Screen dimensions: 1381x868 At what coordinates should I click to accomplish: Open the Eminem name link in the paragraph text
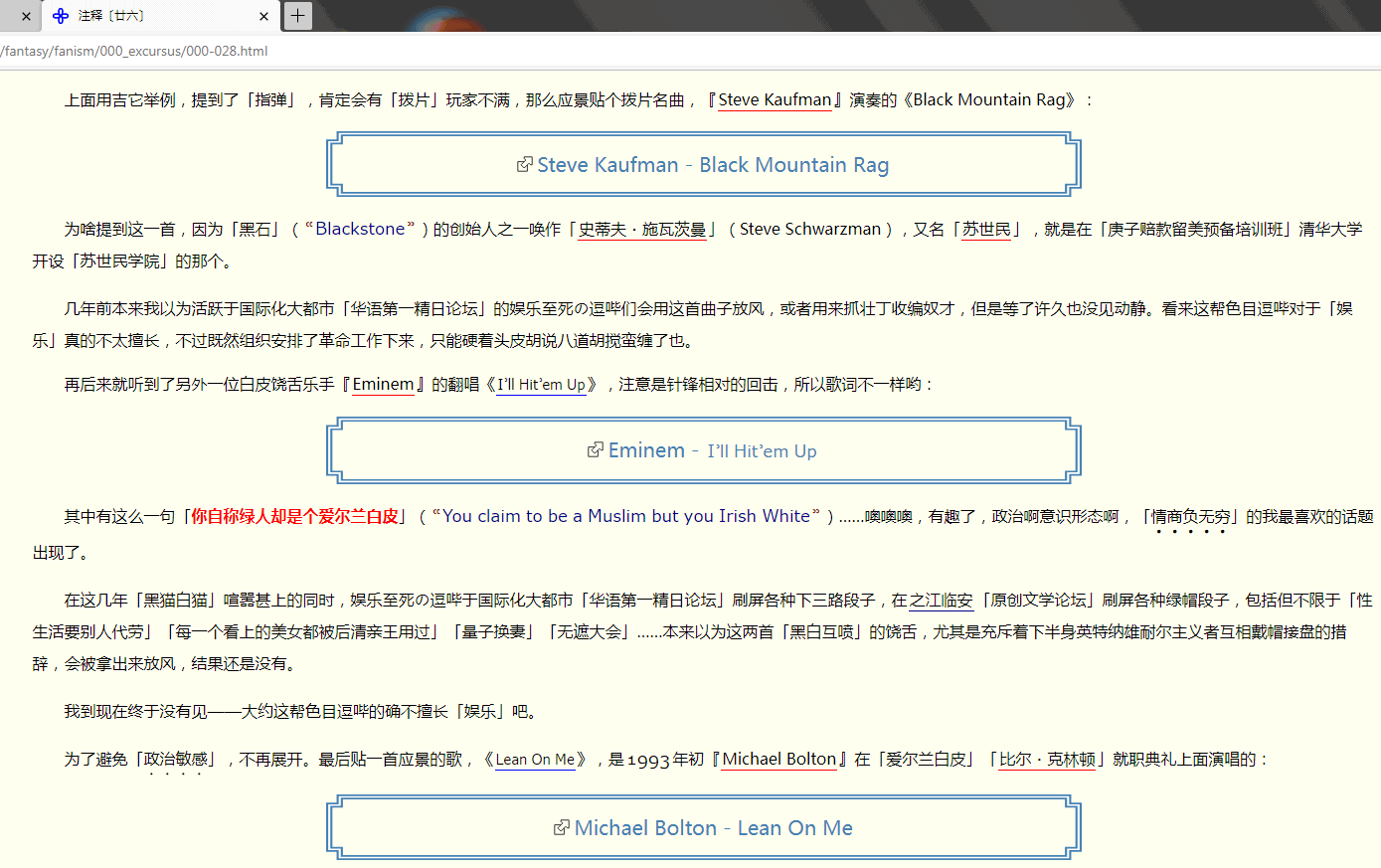pyautogui.click(x=383, y=384)
